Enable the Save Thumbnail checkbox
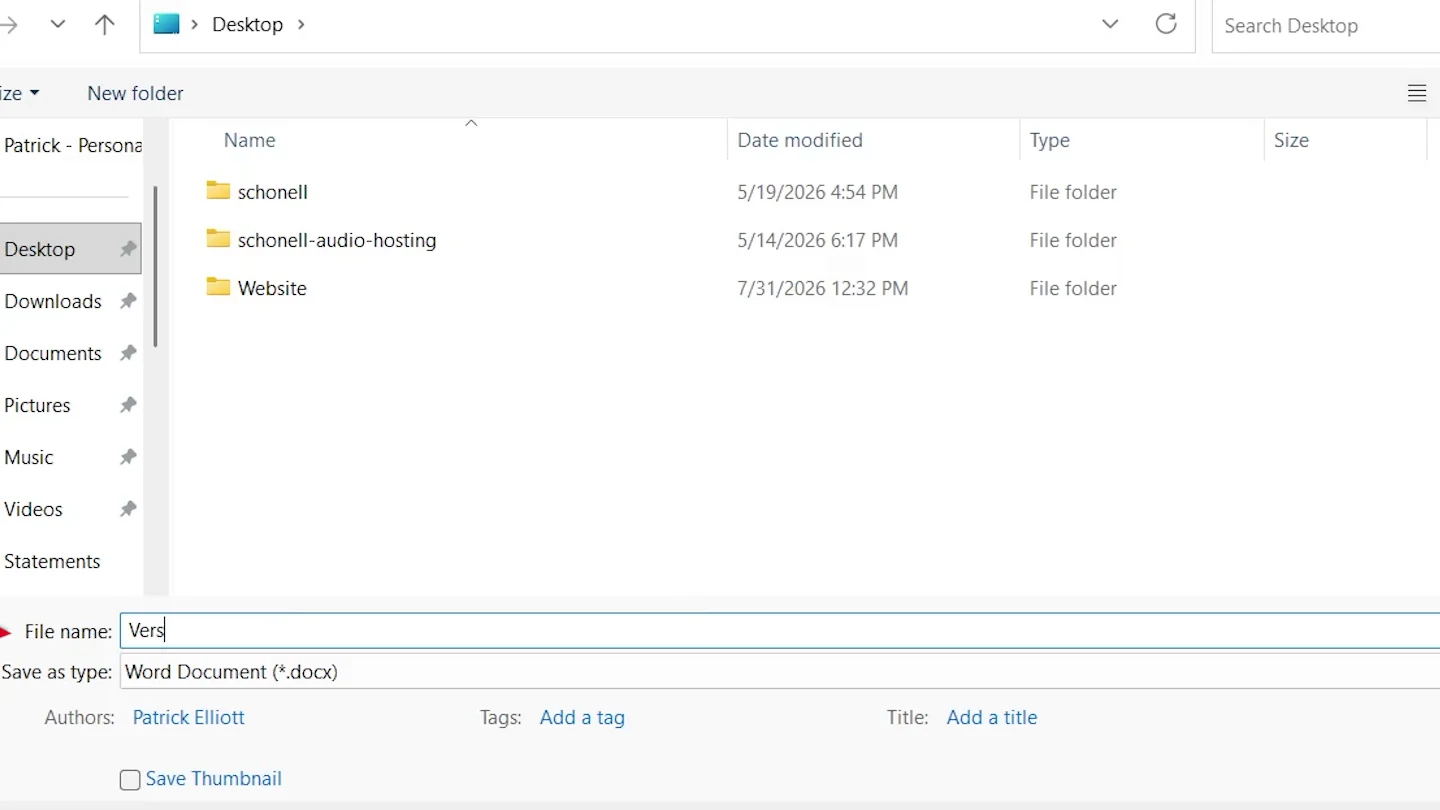This screenshot has width=1440, height=810. [x=130, y=780]
